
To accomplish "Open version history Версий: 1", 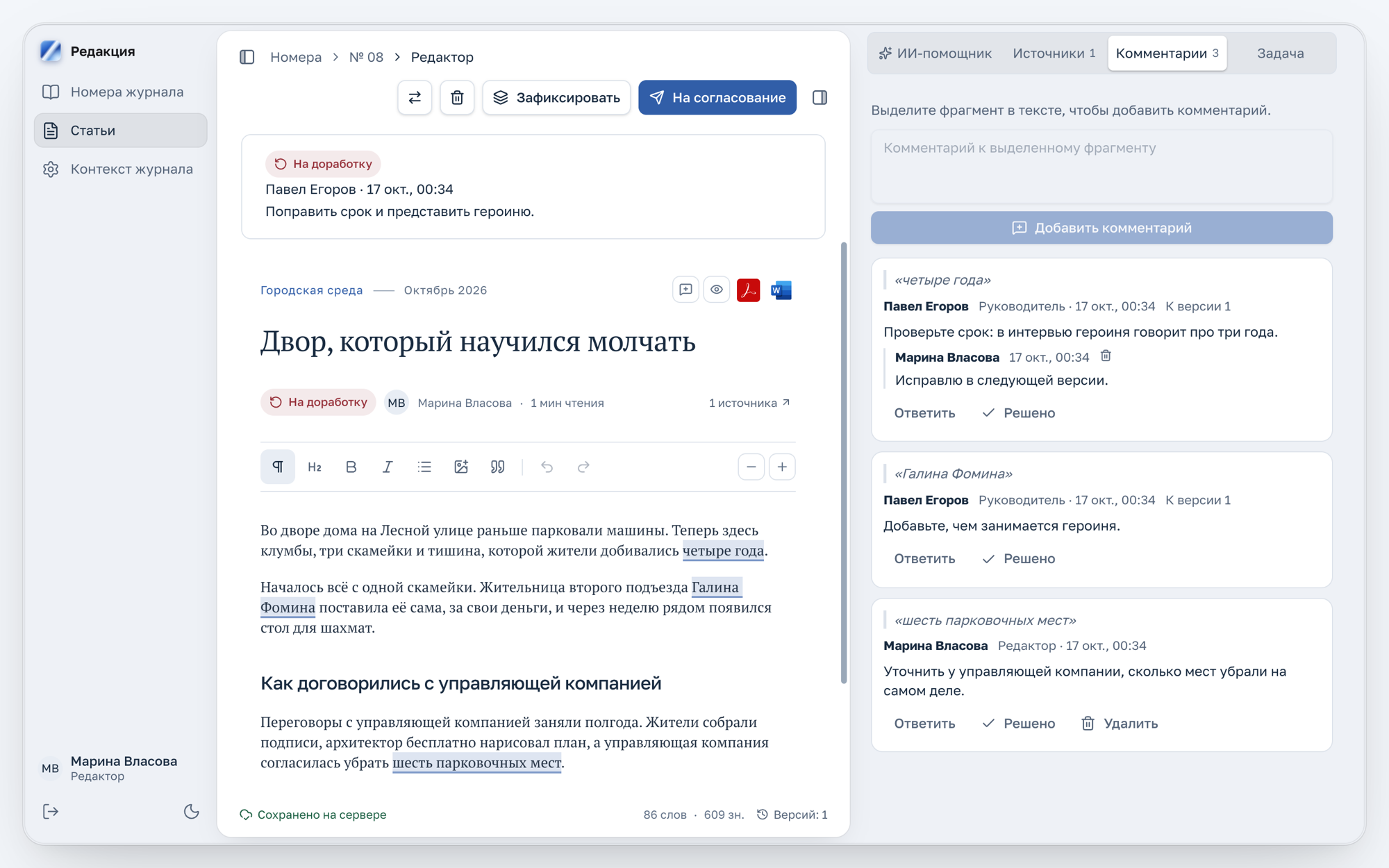I will (x=792, y=815).
